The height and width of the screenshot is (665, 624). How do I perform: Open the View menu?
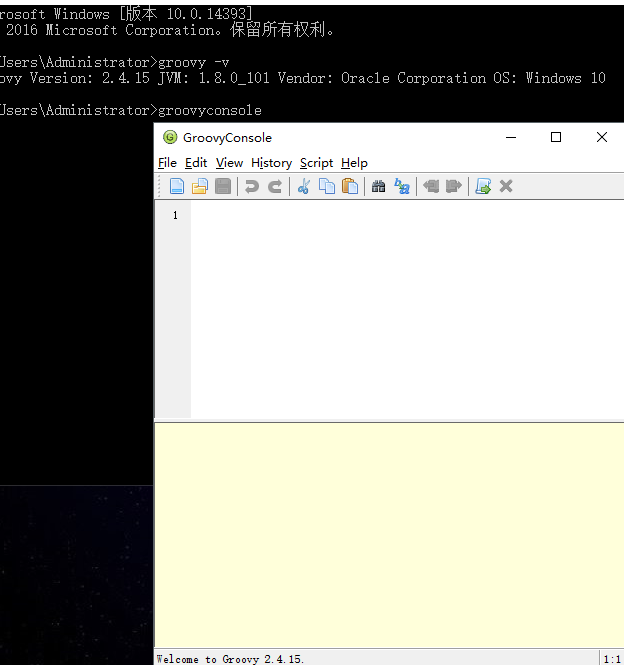229,163
